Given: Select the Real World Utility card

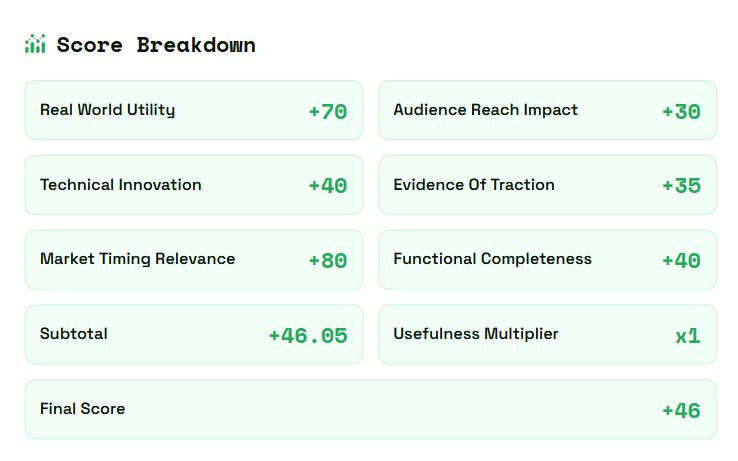Looking at the screenshot, I should [194, 110].
